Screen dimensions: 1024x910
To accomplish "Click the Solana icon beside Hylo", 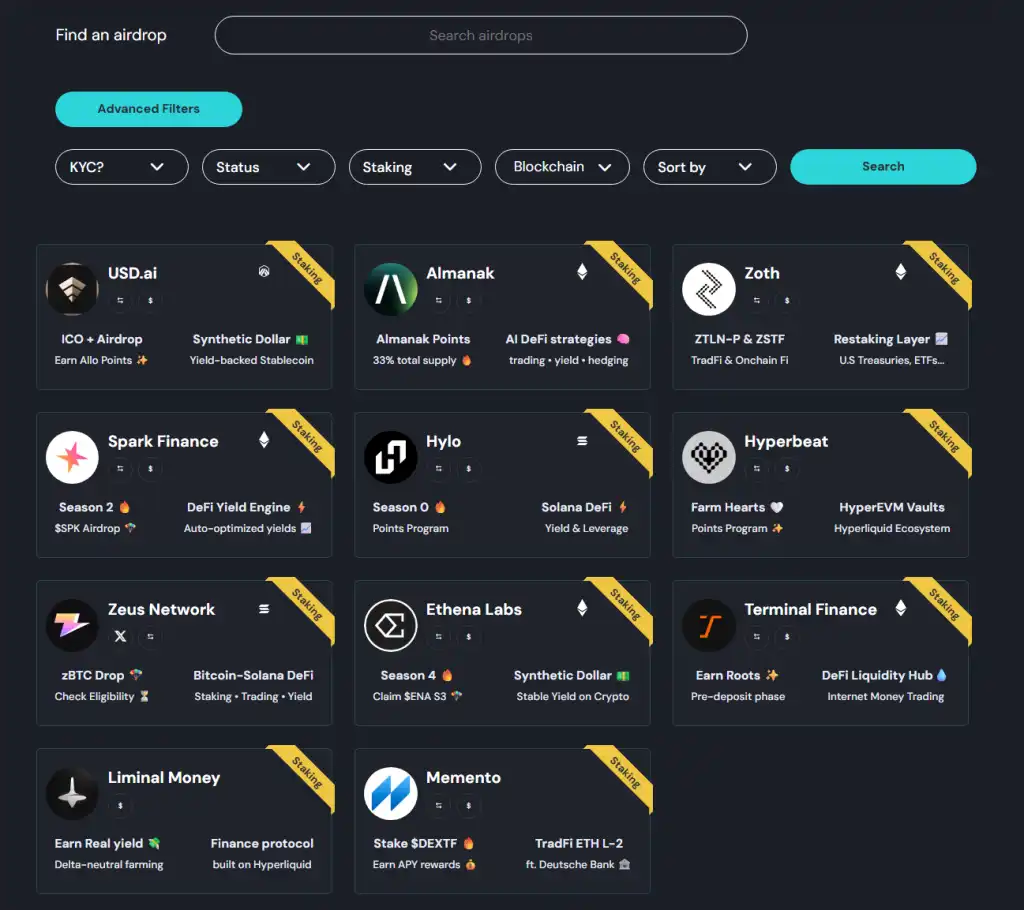I will 583,439.
